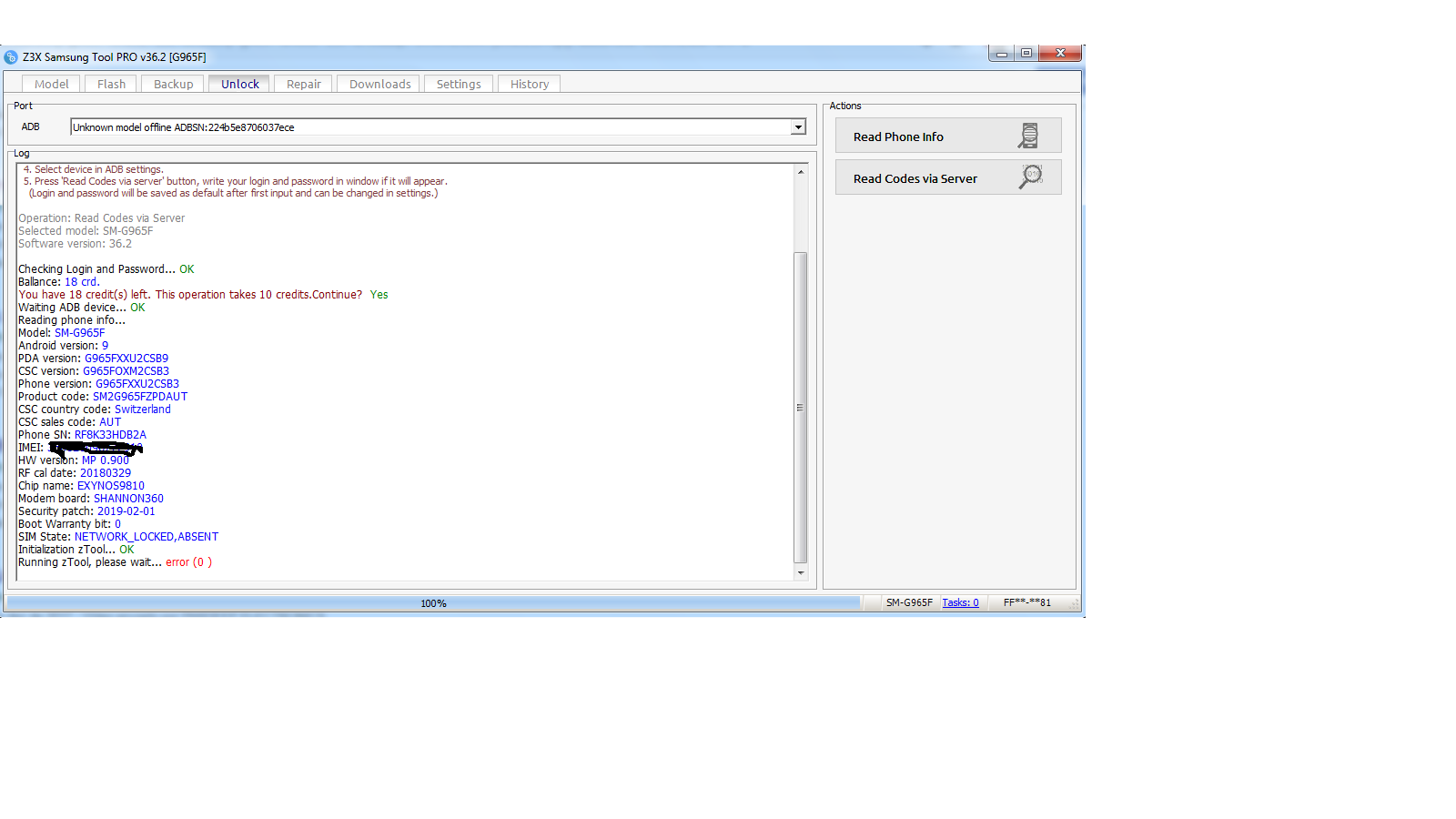Click the Z3X app icon in title bar
Image resolution: width=1456 pixels, height=819 pixels.
point(11,57)
